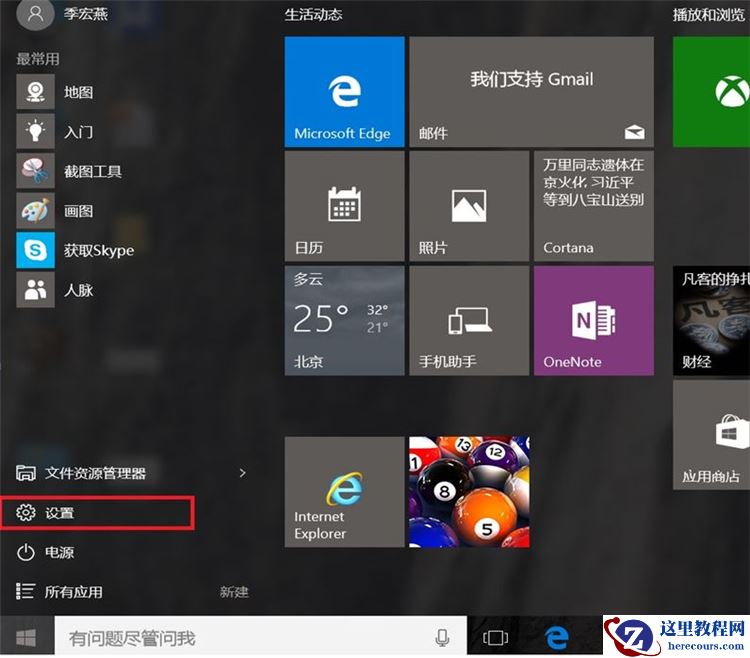Open 入门 get started app
This screenshot has width=750, height=658.
pyautogui.click(x=79, y=132)
